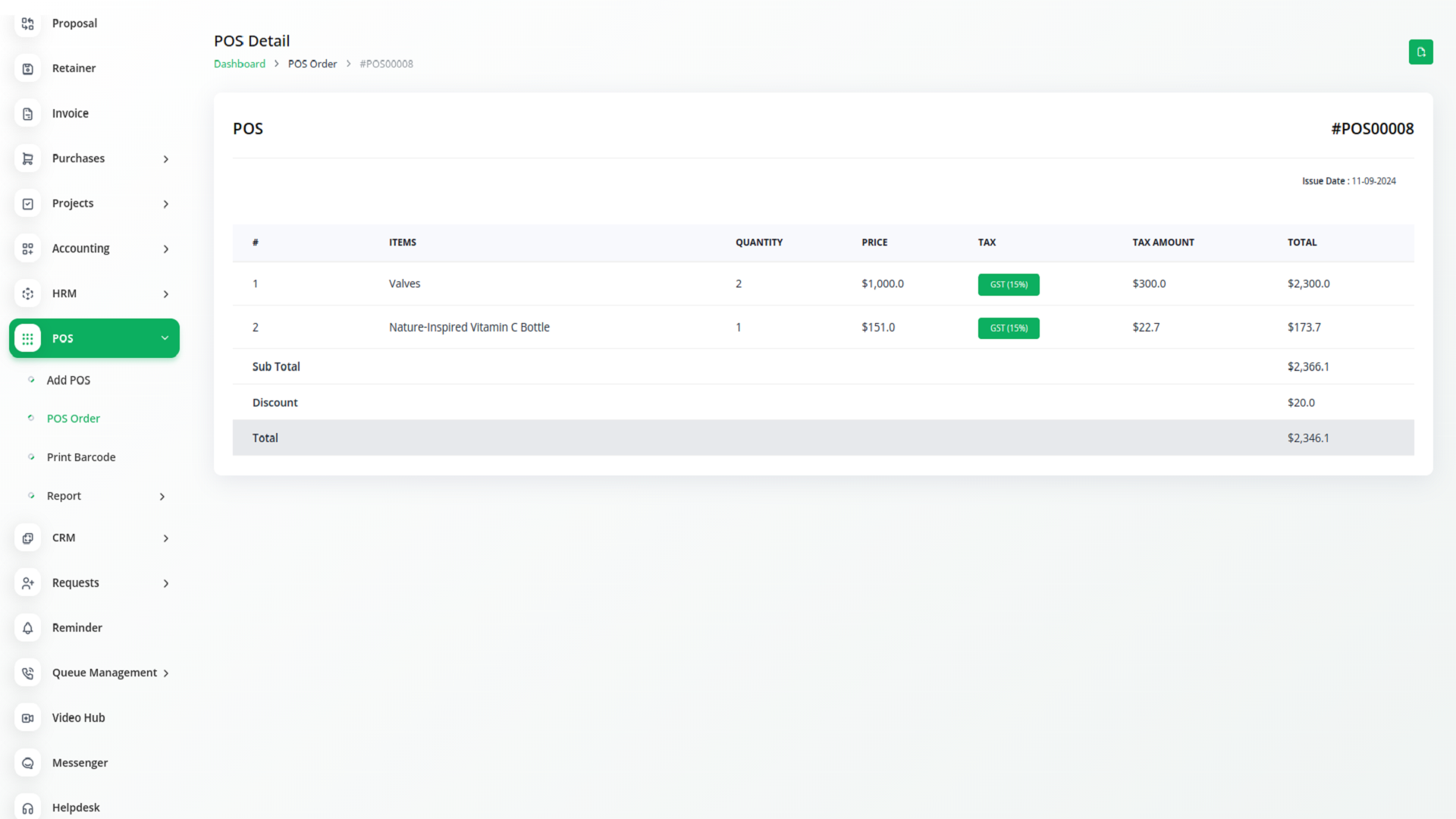The image size is (1456, 819).
Task: Expand the Report submenu arrow
Action: pos(162,497)
